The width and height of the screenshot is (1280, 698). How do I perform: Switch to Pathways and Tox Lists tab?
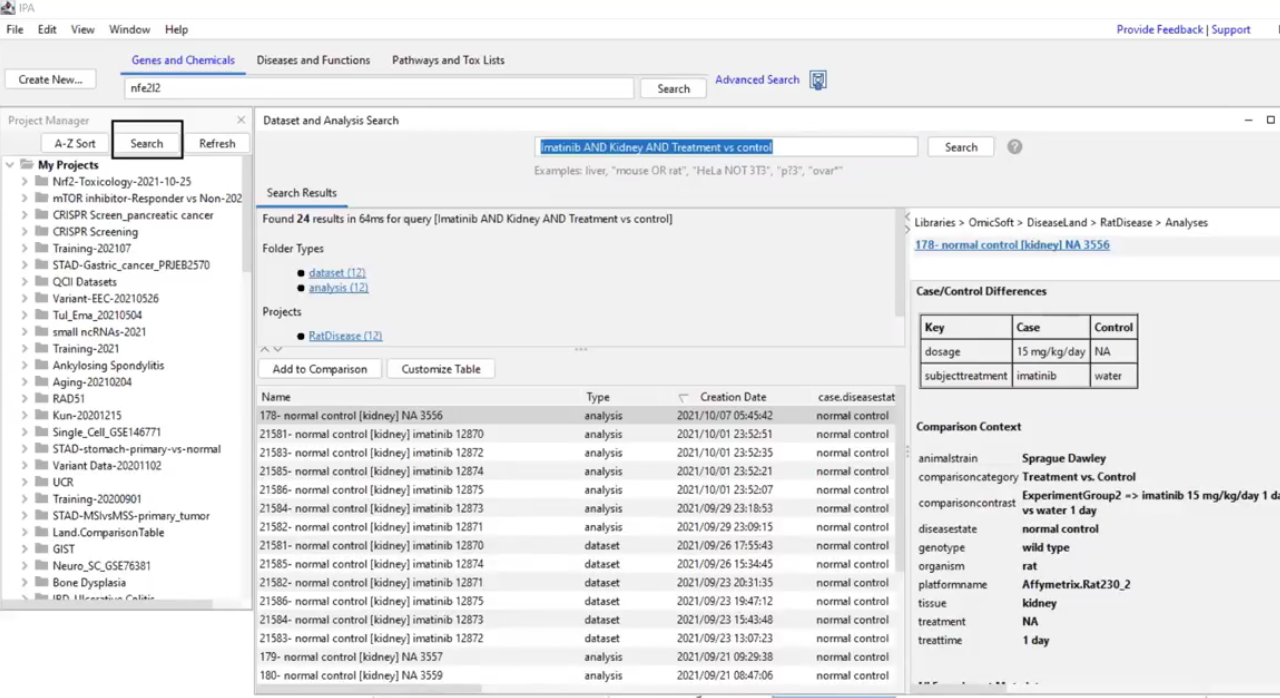tap(448, 60)
